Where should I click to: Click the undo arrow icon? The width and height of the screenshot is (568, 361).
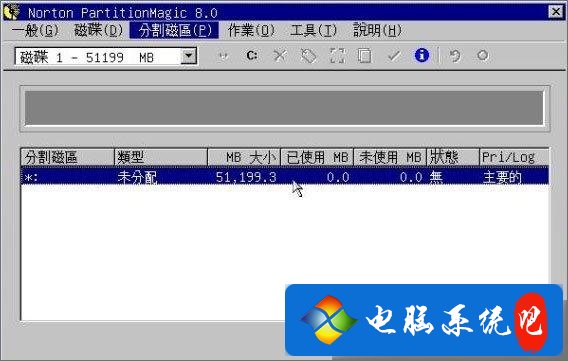point(455,56)
